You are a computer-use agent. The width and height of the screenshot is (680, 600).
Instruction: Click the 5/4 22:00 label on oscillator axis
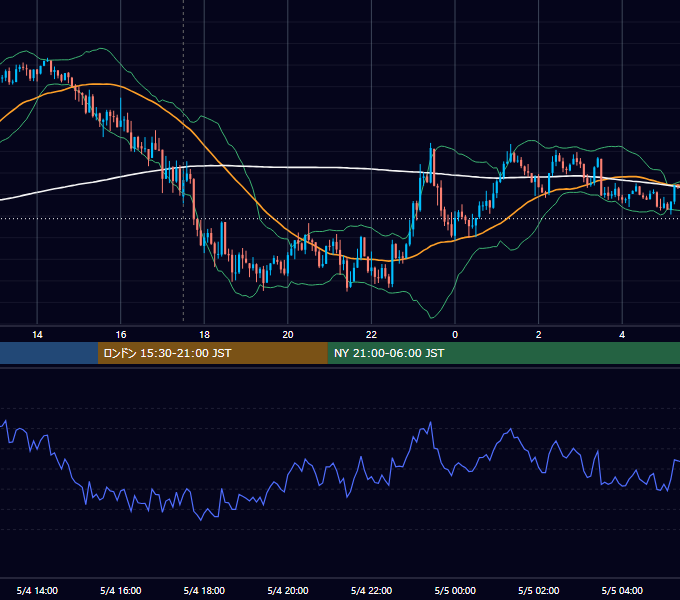(x=371, y=590)
